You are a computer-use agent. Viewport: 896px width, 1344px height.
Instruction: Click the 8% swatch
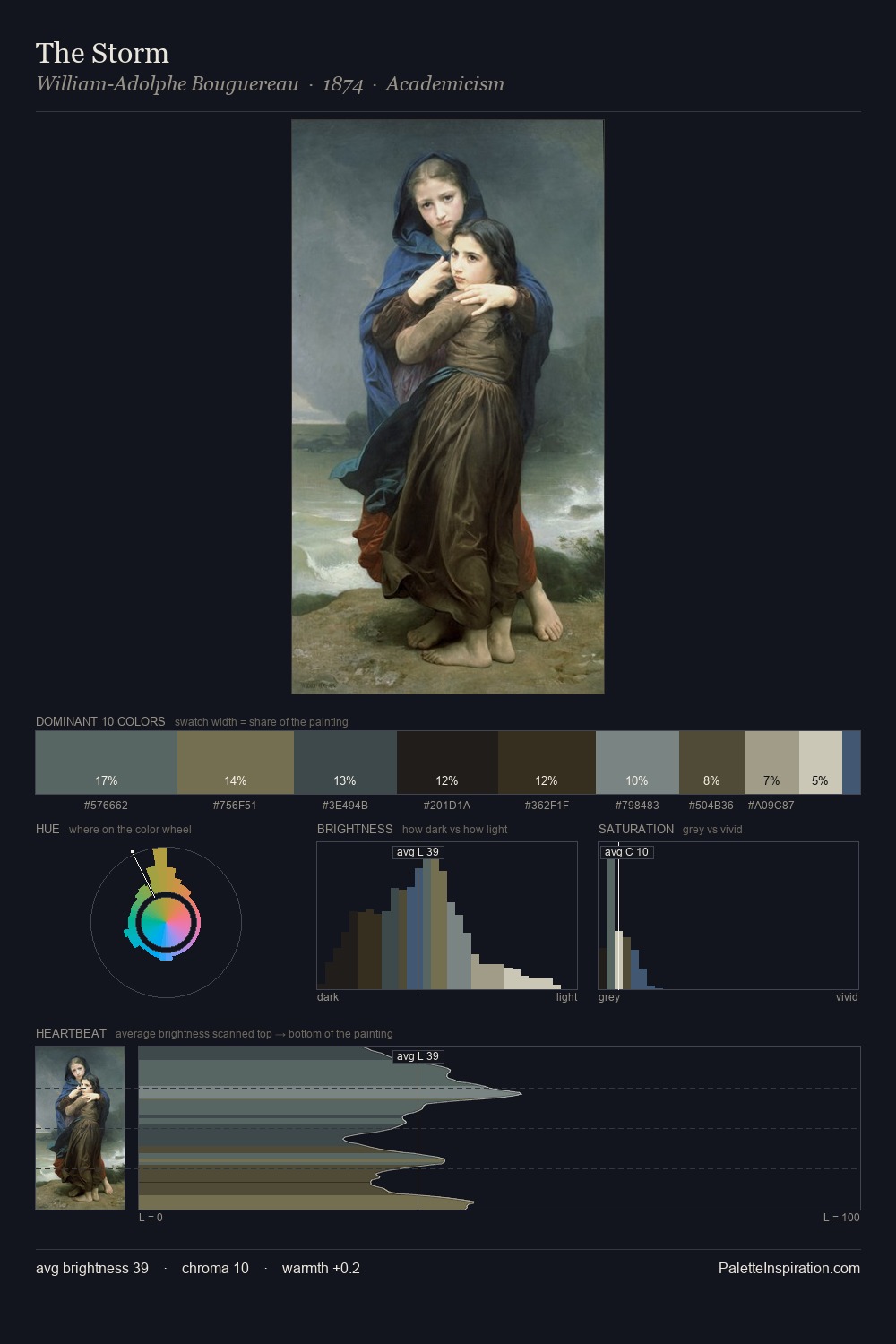[x=711, y=762]
